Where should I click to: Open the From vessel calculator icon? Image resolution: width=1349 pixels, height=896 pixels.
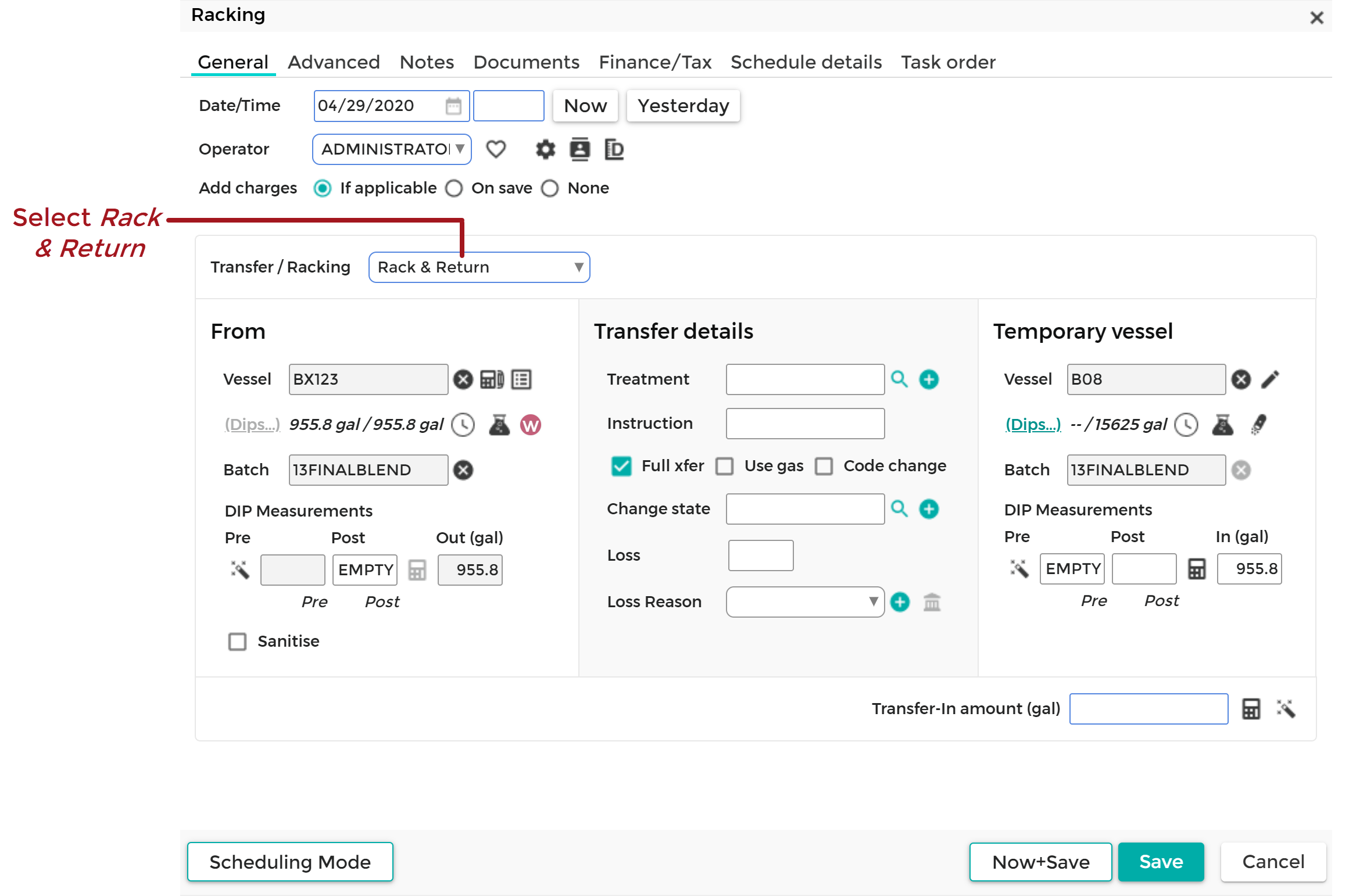point(492,379)
